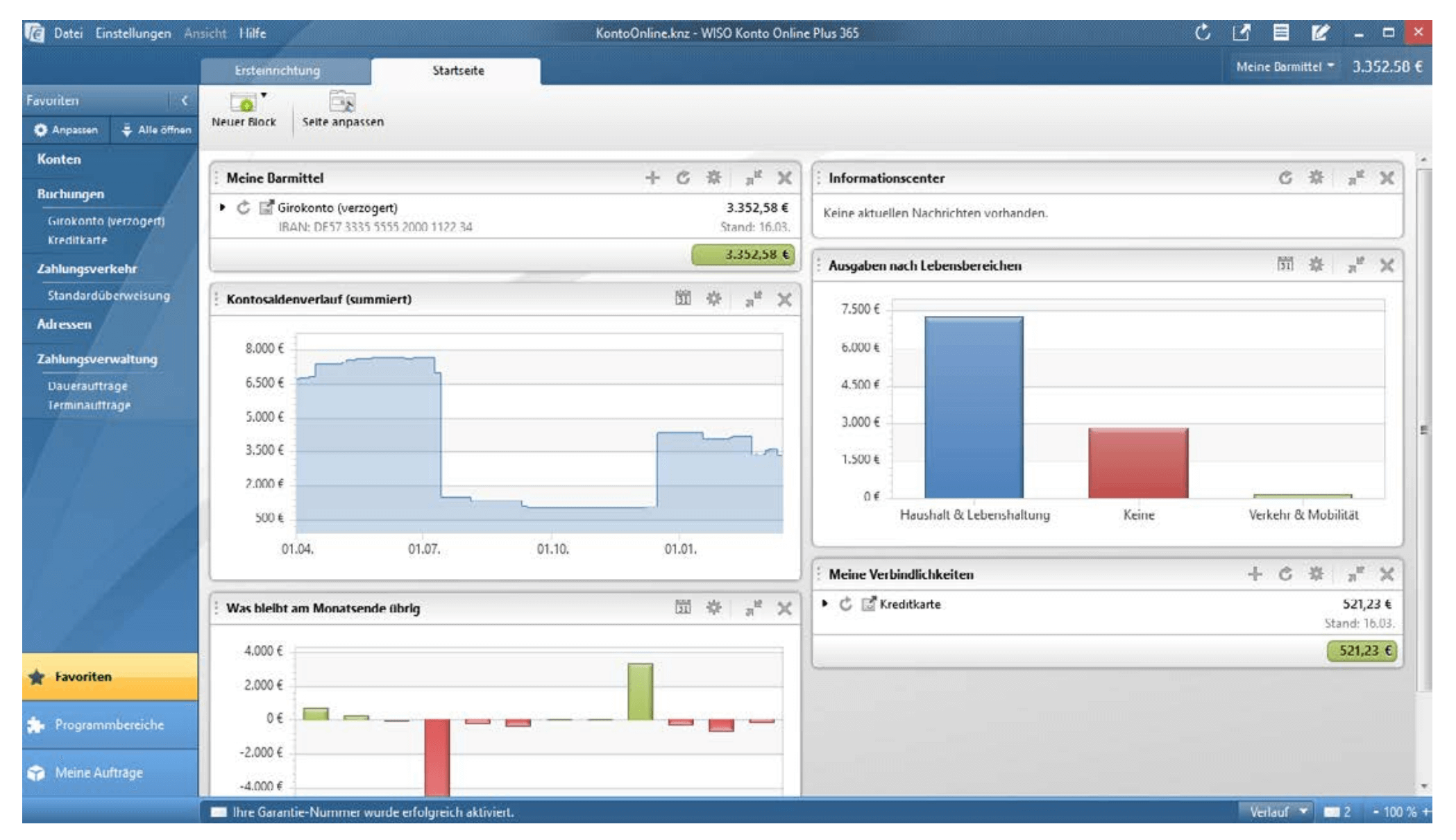
Task: Open the Verlauf dropdown in status bar
Action: 1277,812
